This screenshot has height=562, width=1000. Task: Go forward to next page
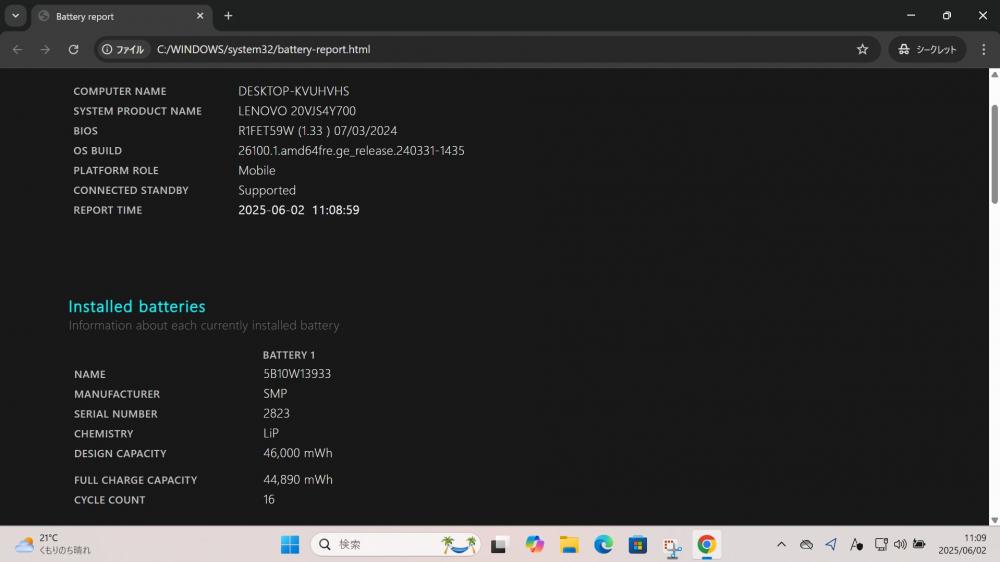click(45, 49)
